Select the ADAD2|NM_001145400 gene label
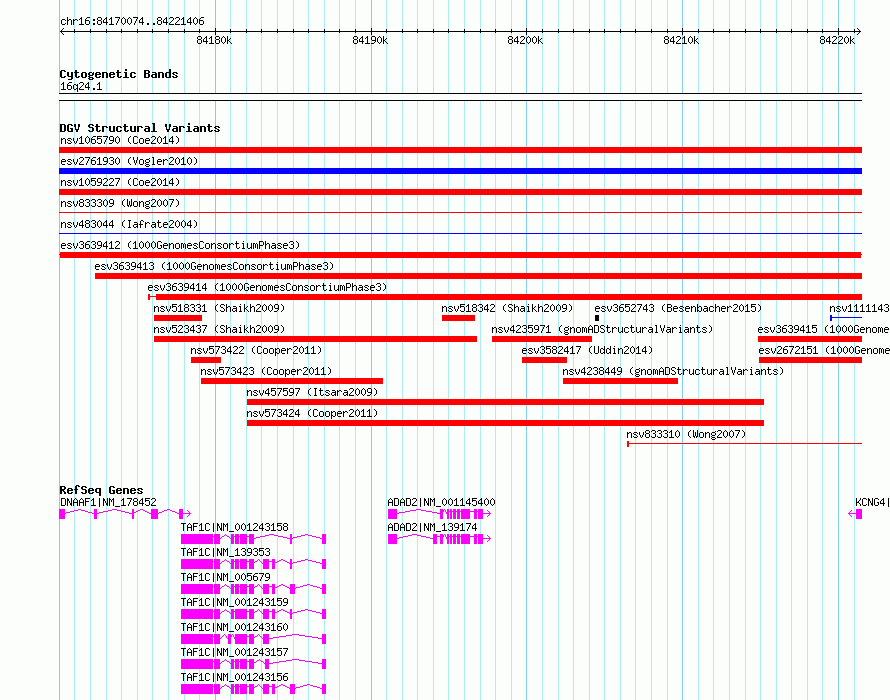Image resolution: width=890 pixels, height=700 pixels. pos(441,502)
